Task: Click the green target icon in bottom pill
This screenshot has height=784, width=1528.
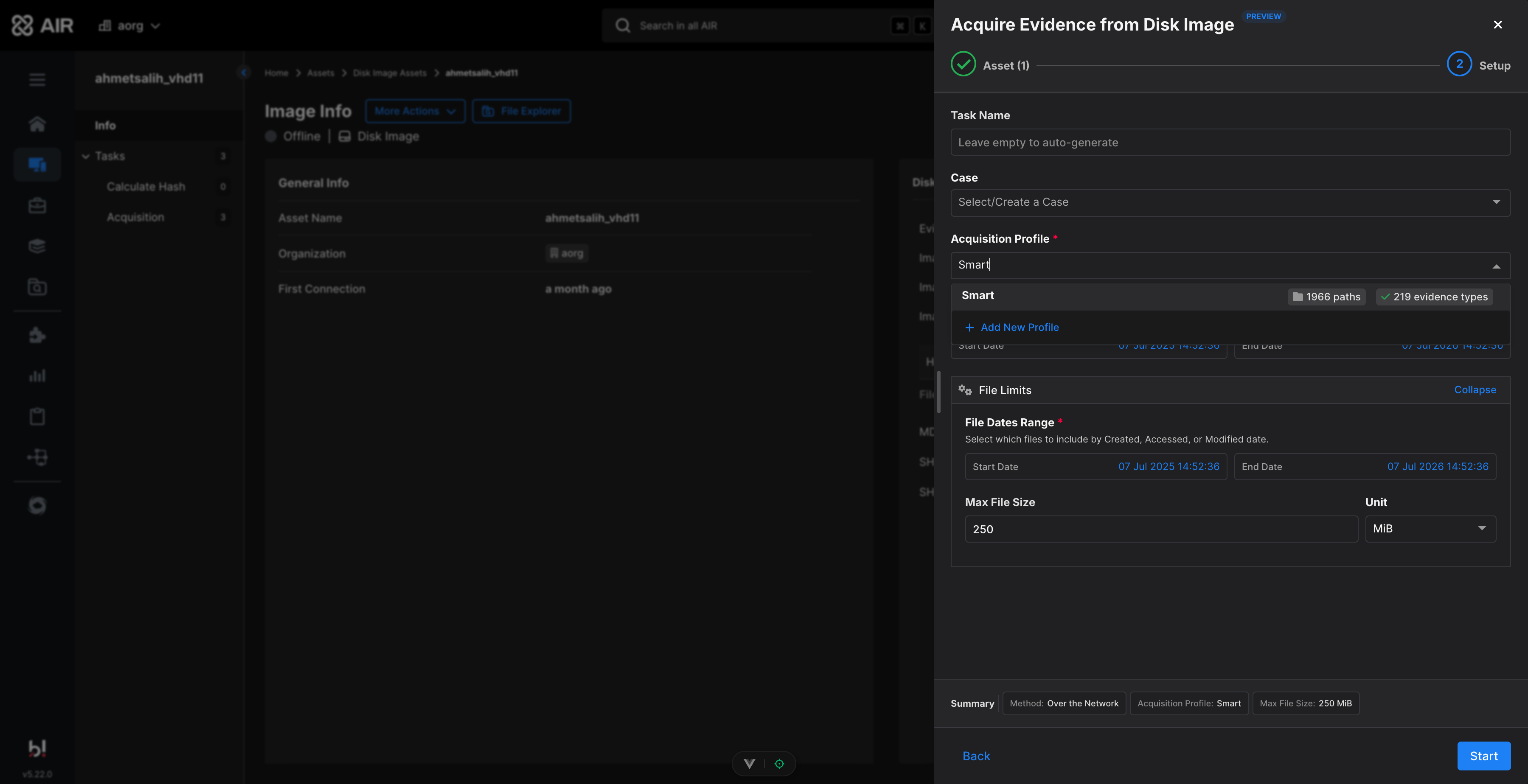Action: (x=779, y=764)
